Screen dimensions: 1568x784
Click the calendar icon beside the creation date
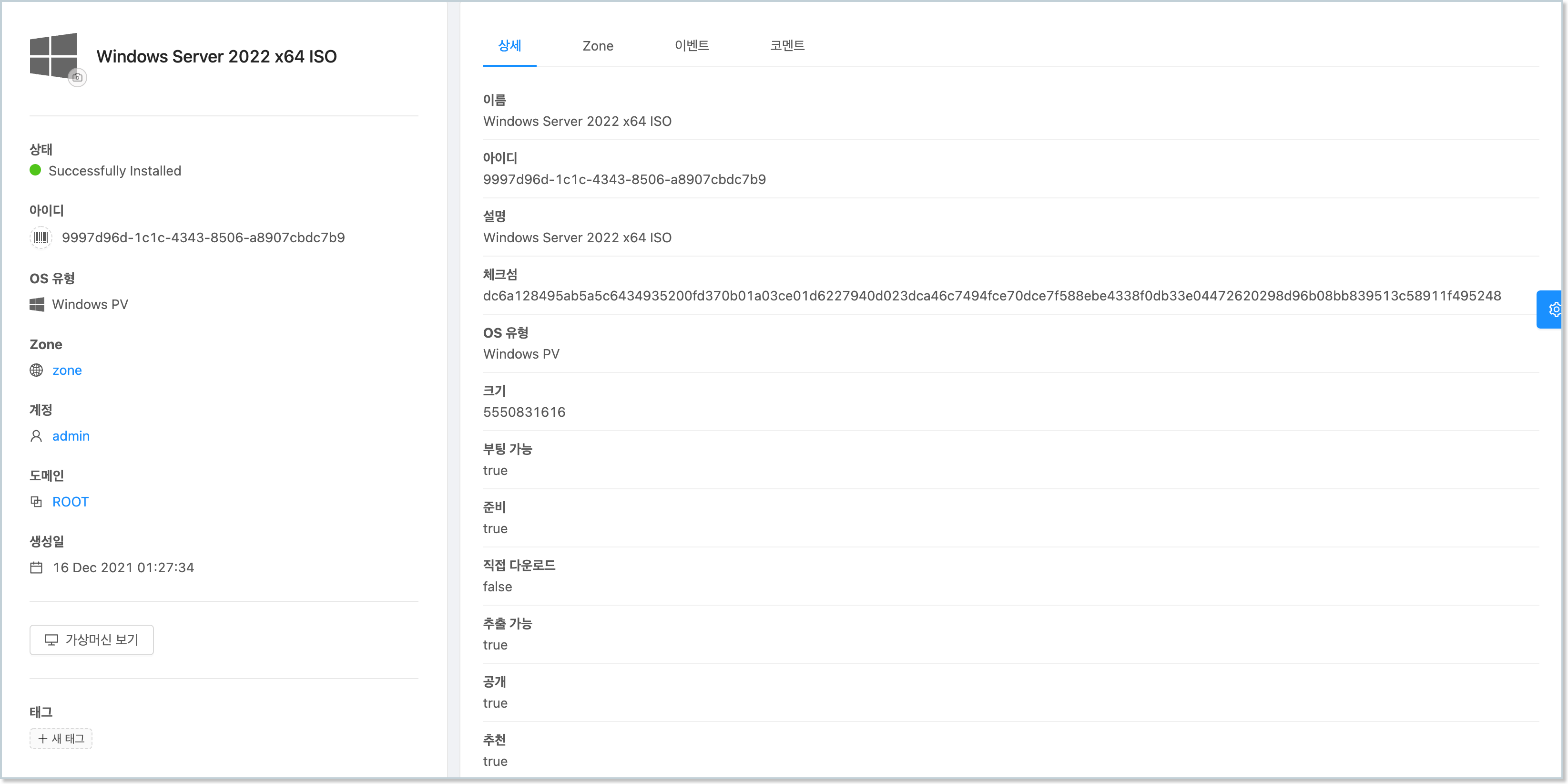click(37, 567)
